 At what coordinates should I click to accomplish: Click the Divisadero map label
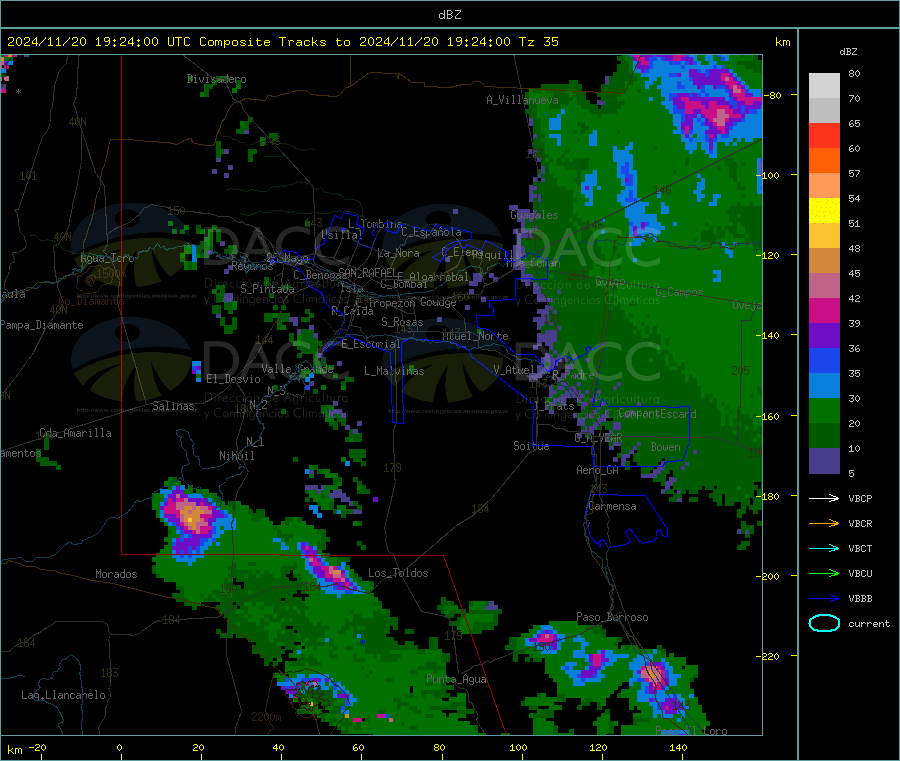[216, 79]
